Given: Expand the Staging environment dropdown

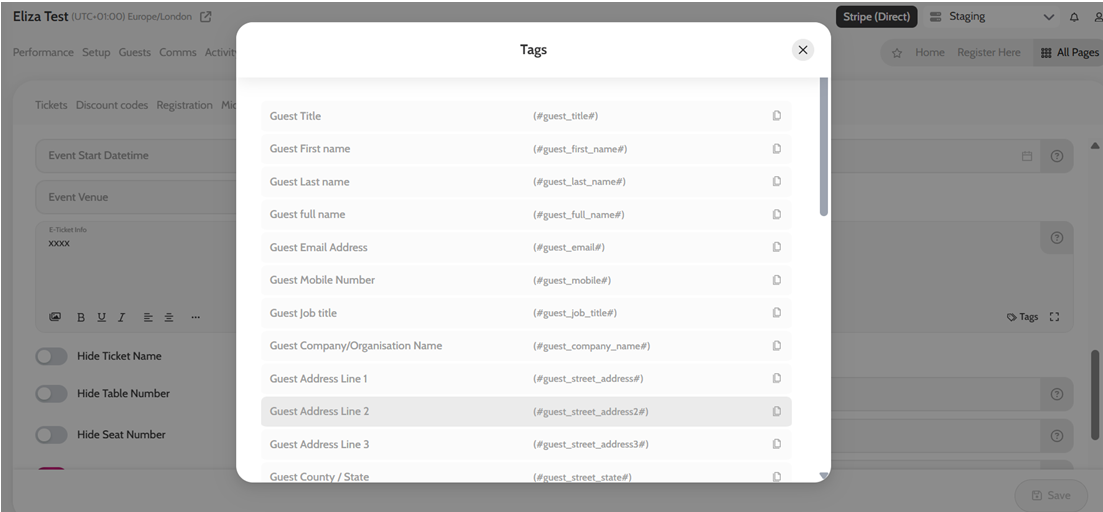Looking at the screenshot, I should pyautogui.click(x=1048, y=17).
